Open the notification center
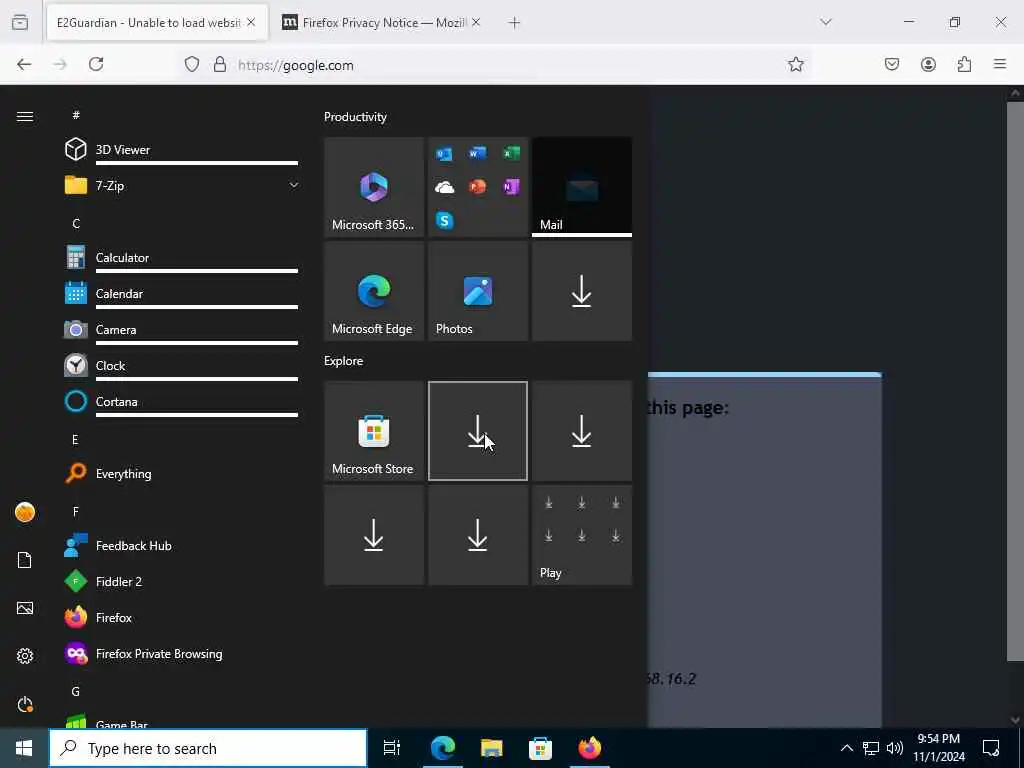Image resolution: width=1024 pixels, height=768 pixels. (991, 748)
